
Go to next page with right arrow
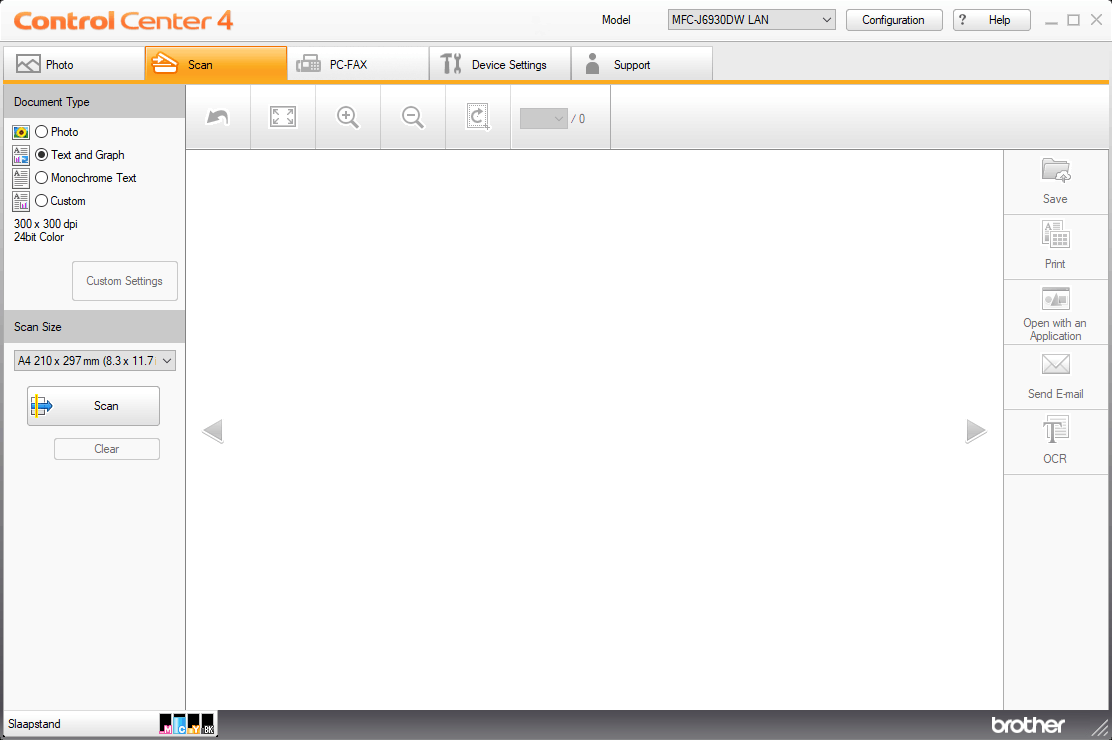976,431
